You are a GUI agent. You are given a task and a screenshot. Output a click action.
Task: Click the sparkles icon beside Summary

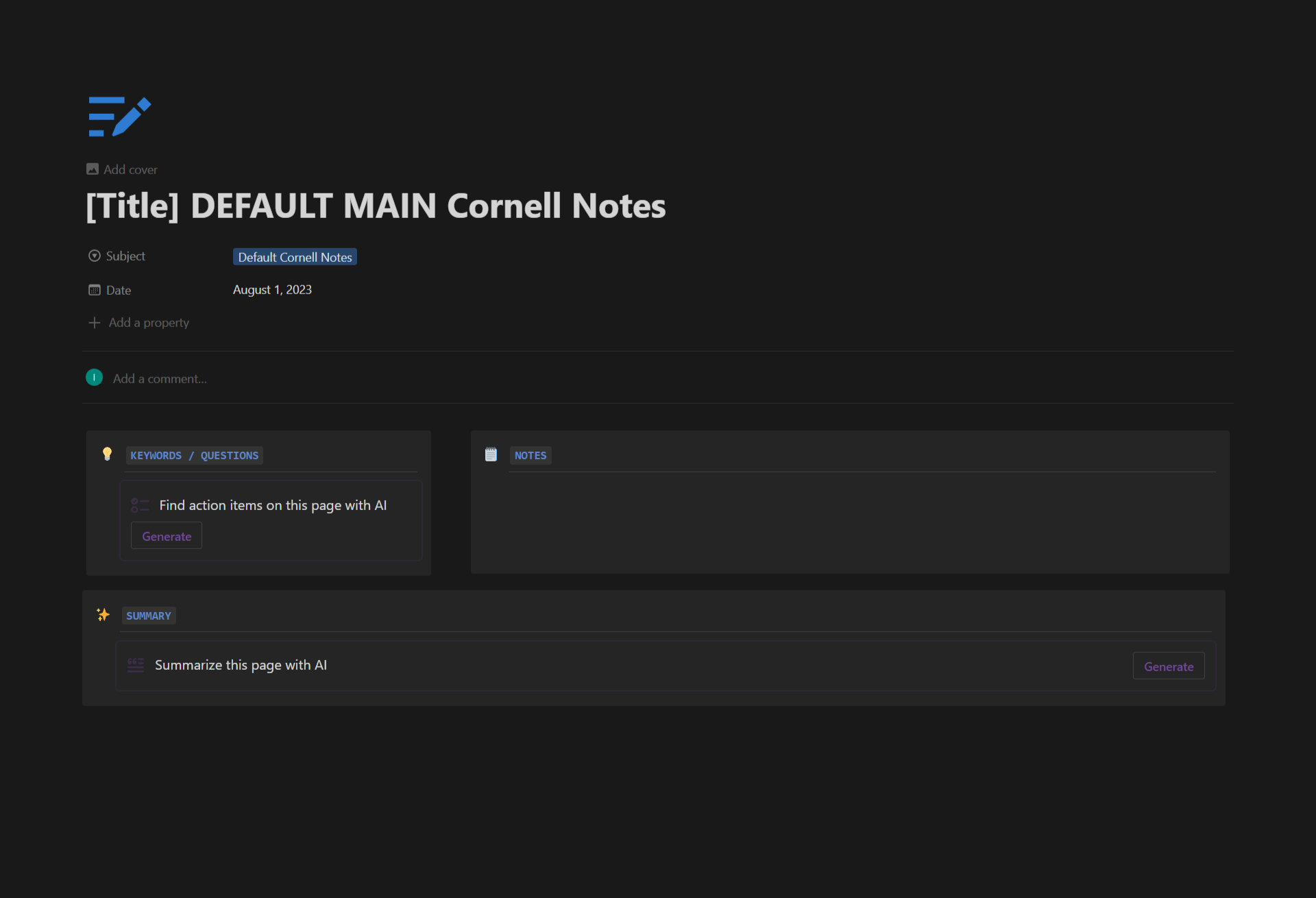103,615
